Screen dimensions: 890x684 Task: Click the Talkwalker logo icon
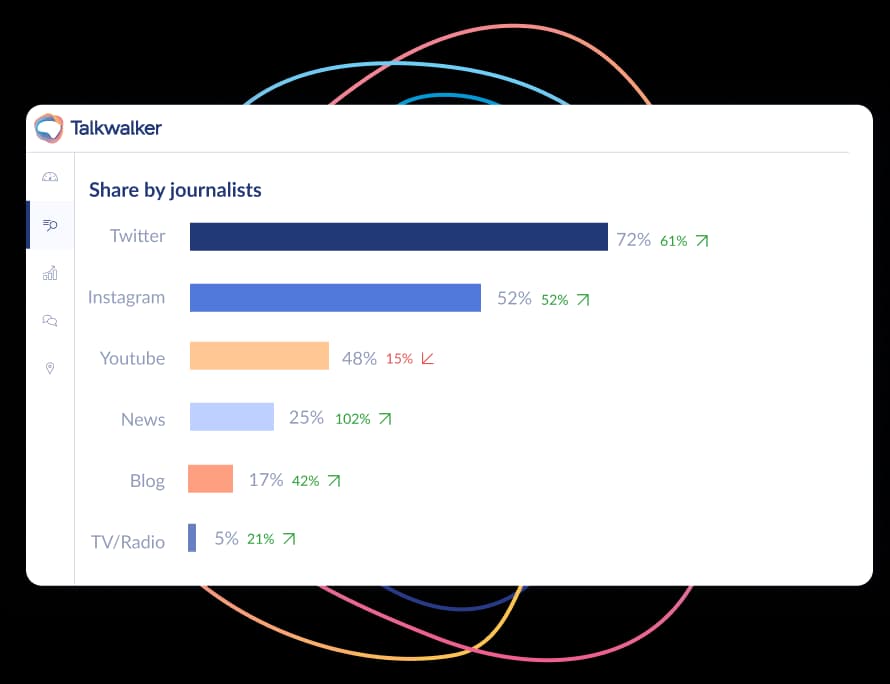48,128
